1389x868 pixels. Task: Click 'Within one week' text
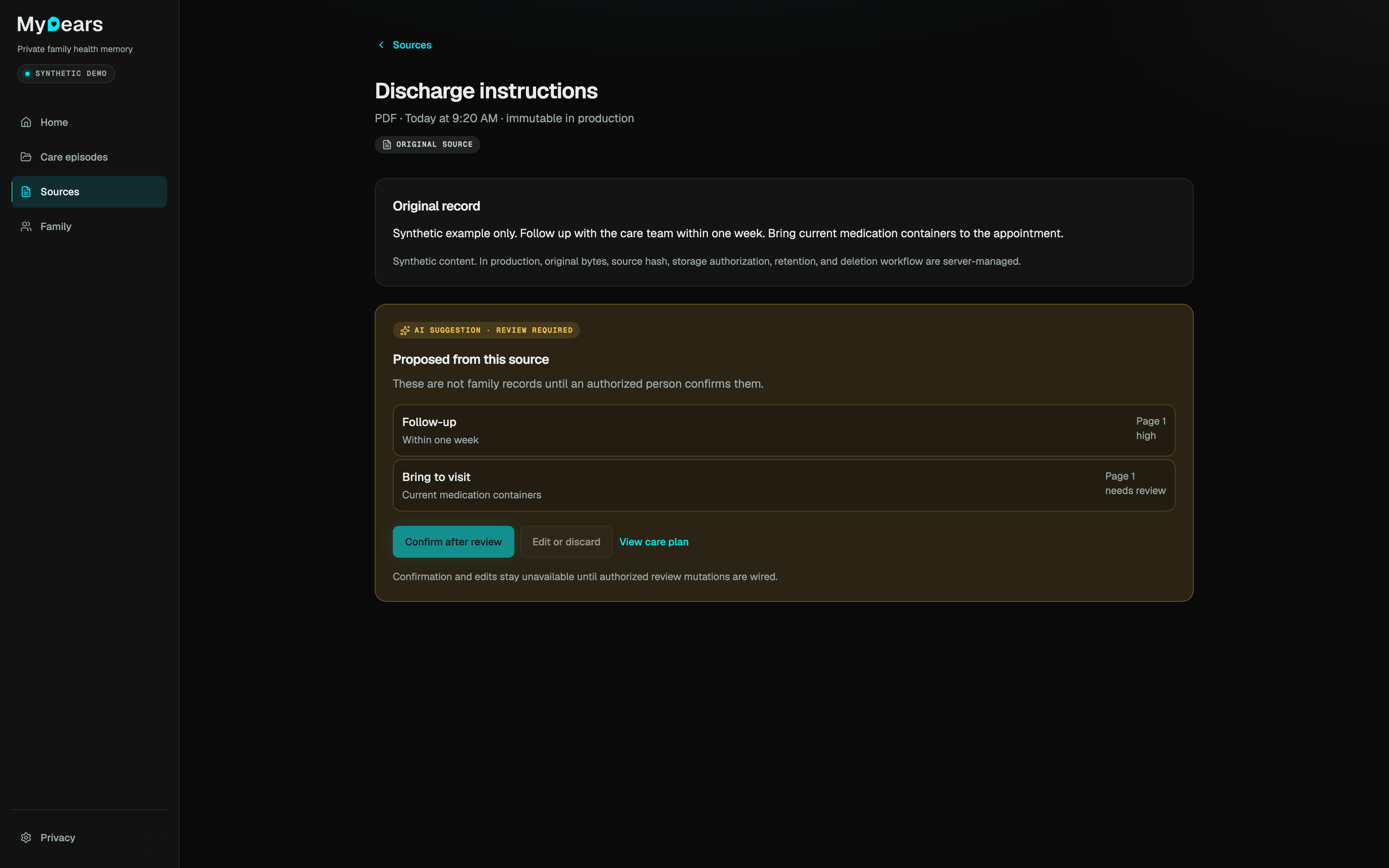coord(439,440)
